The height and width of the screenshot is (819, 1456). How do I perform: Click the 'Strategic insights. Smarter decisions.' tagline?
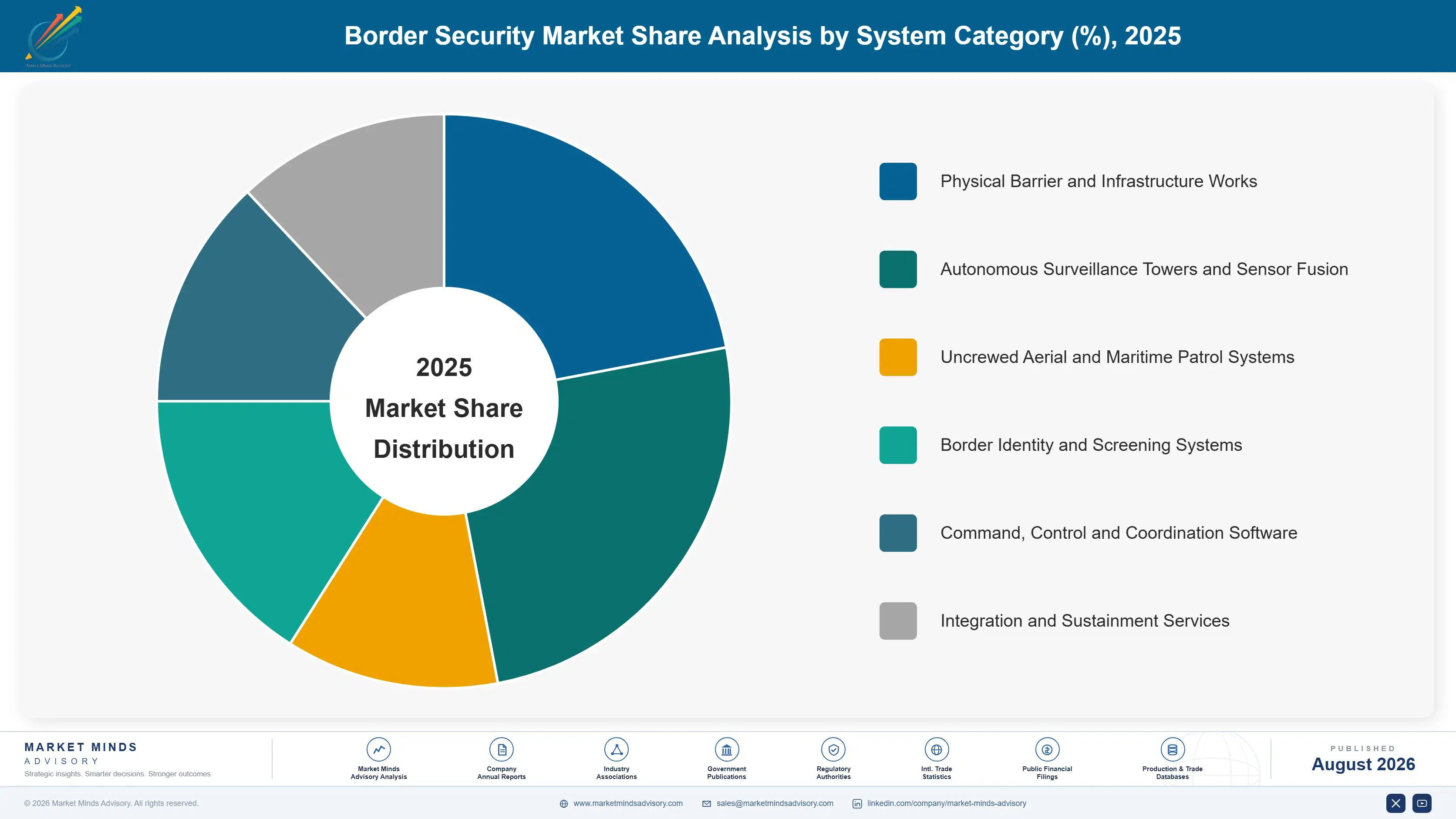click(x=118, y=774)
